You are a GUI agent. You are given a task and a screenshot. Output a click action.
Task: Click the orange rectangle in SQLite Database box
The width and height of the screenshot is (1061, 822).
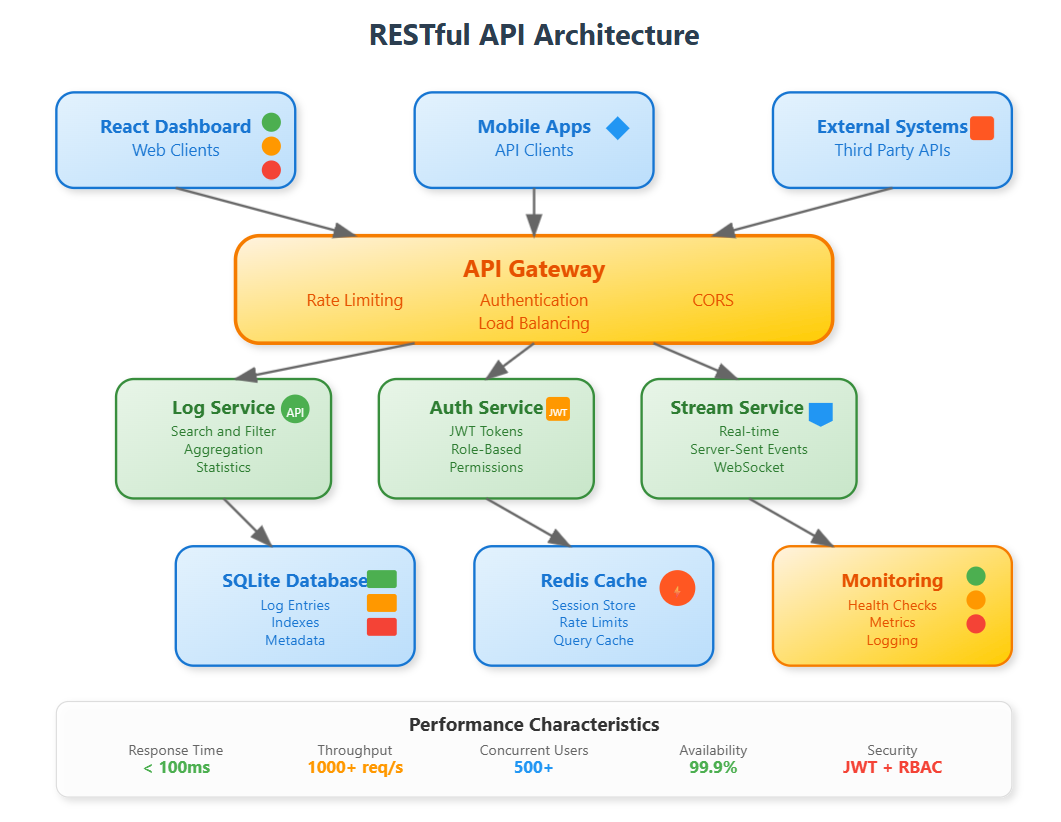382,603
